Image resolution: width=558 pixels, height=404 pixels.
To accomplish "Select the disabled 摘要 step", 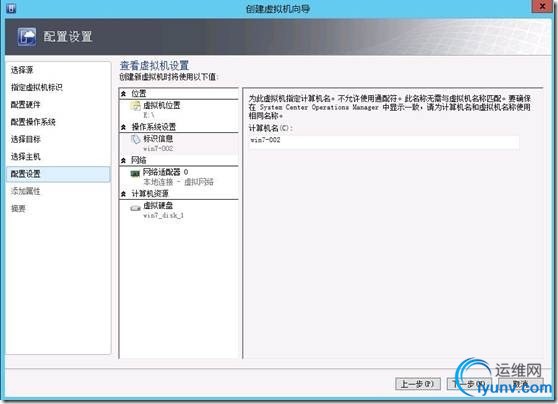I will (18, 209).
